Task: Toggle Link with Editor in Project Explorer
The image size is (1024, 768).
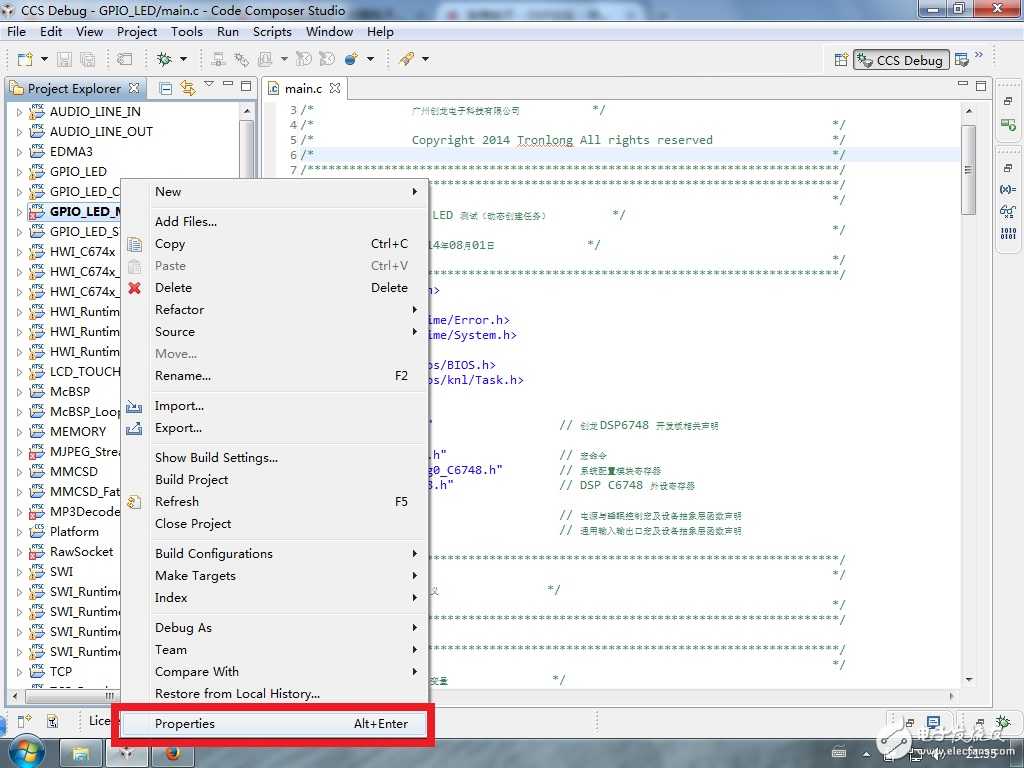Action: pyautogui.click(x=187, y=88)
